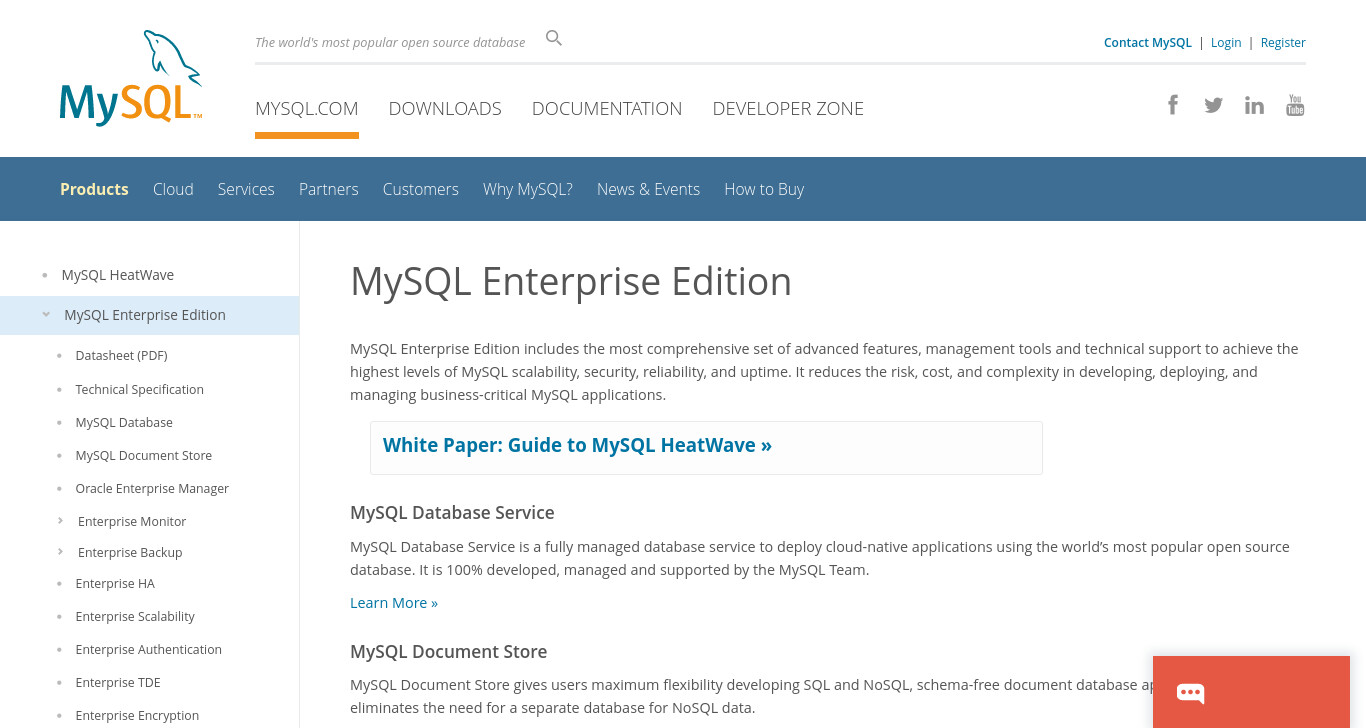The width and height of the screenshot is (1366, 728).
Task: Open Enterprise Backup sidebar link
Action: 130,552
